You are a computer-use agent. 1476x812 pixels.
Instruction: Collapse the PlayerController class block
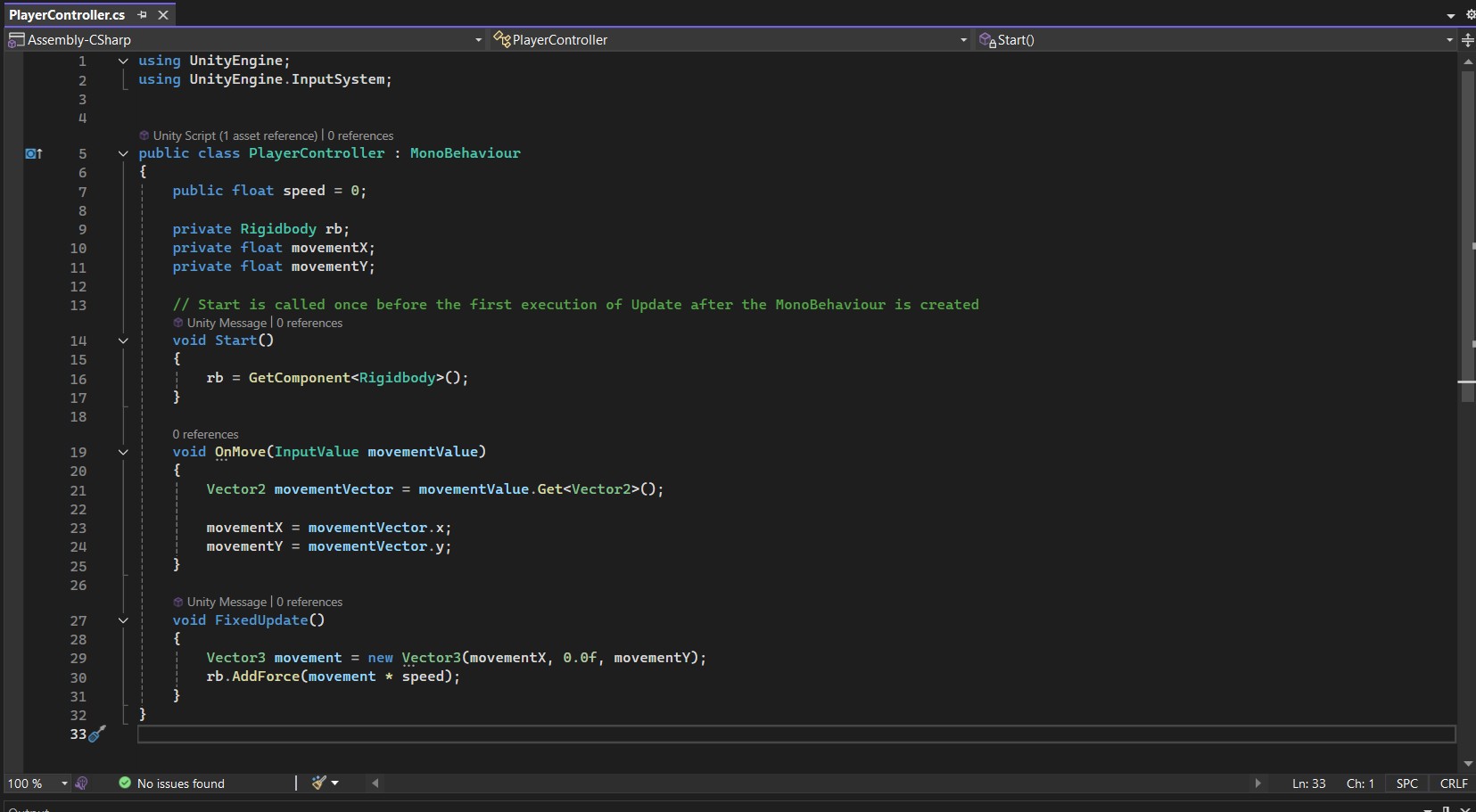(123, 153)
